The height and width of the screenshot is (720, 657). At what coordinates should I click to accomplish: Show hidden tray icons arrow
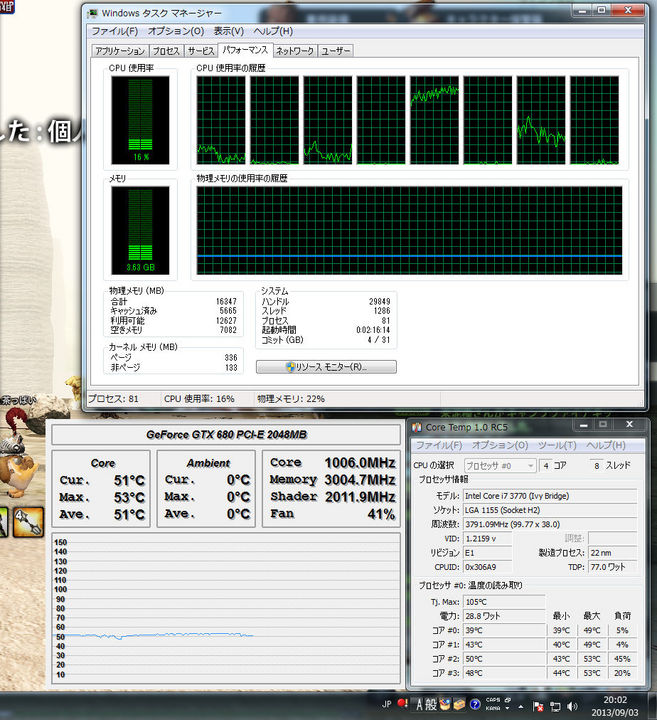521,706
